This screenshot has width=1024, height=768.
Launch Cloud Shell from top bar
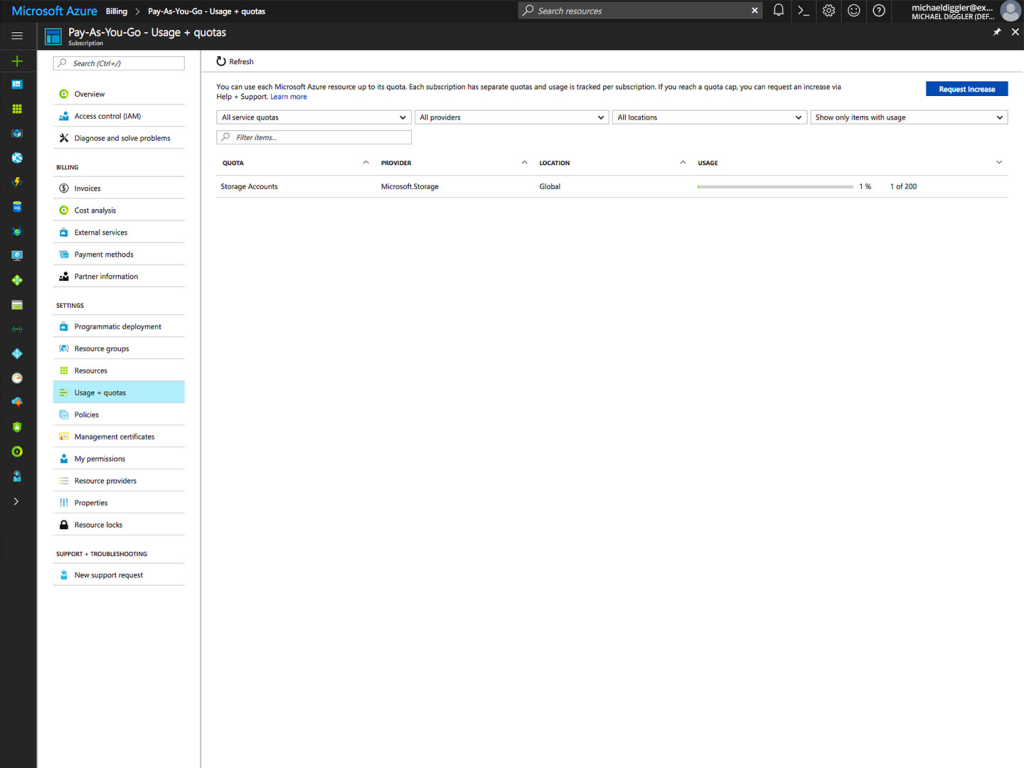pyautogui.click(x=803, y=10)
